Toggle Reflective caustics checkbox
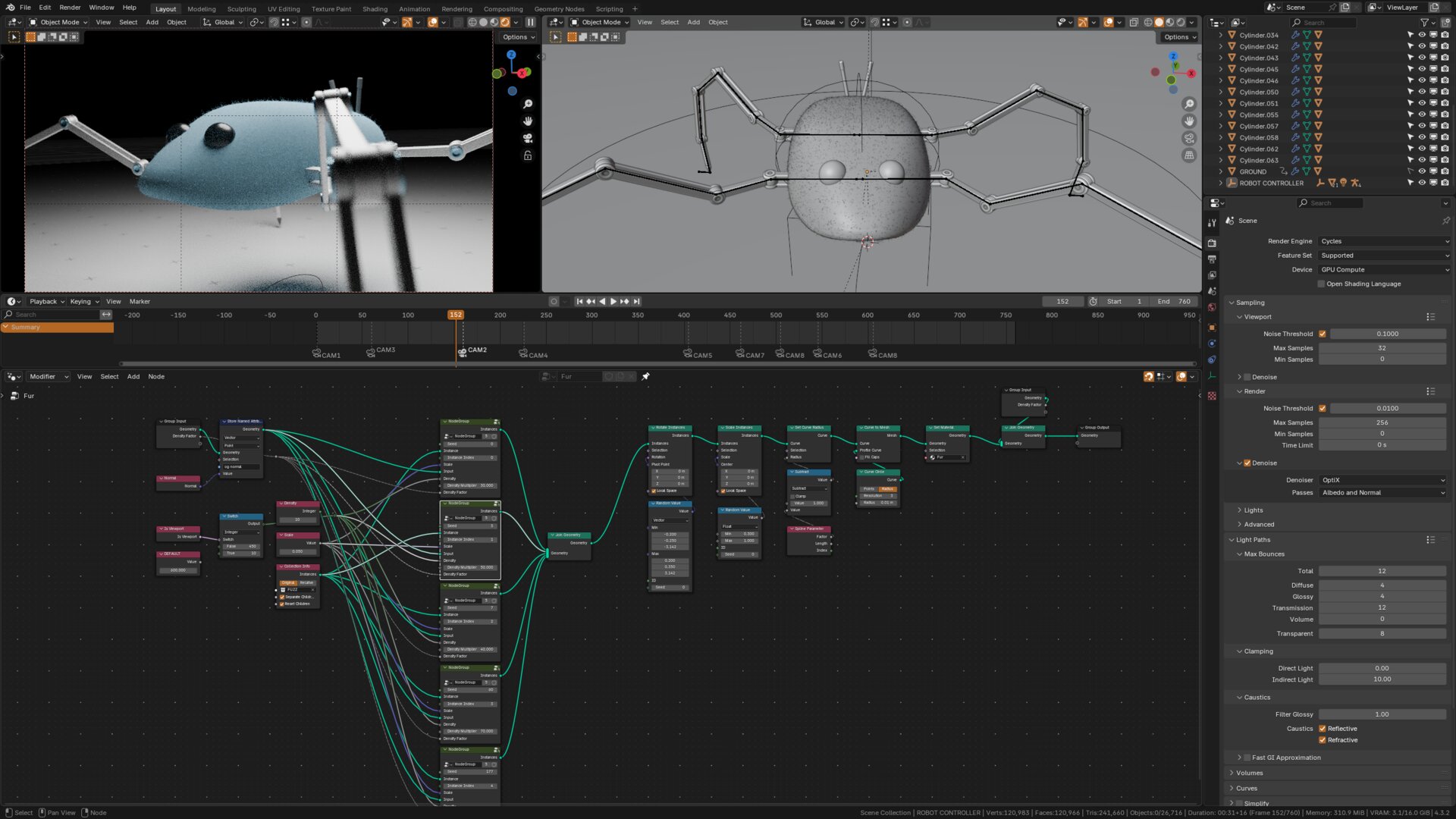Viewport: 1456px width, 819px height. [1323, 728]
